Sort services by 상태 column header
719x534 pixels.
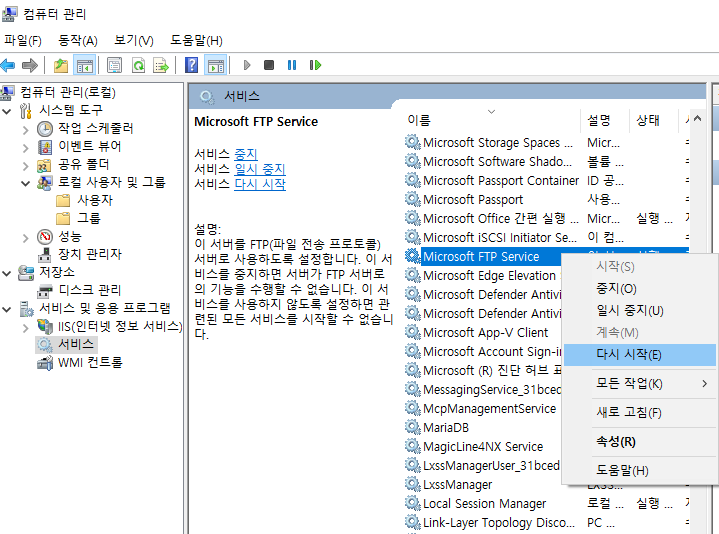[x=653, y=120]
